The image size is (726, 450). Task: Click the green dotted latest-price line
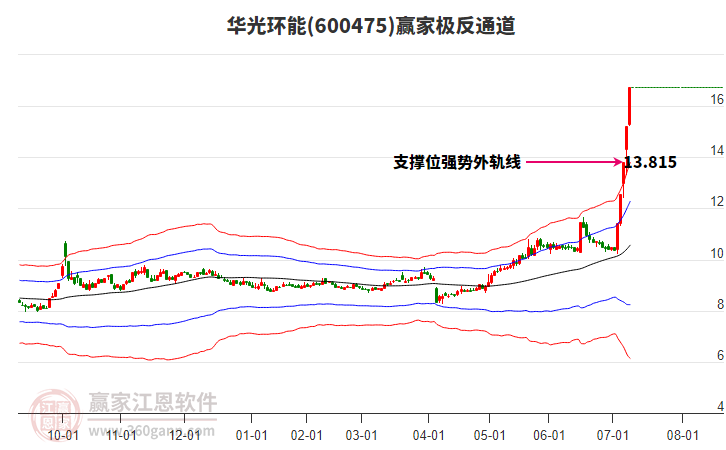pos(677,87)
